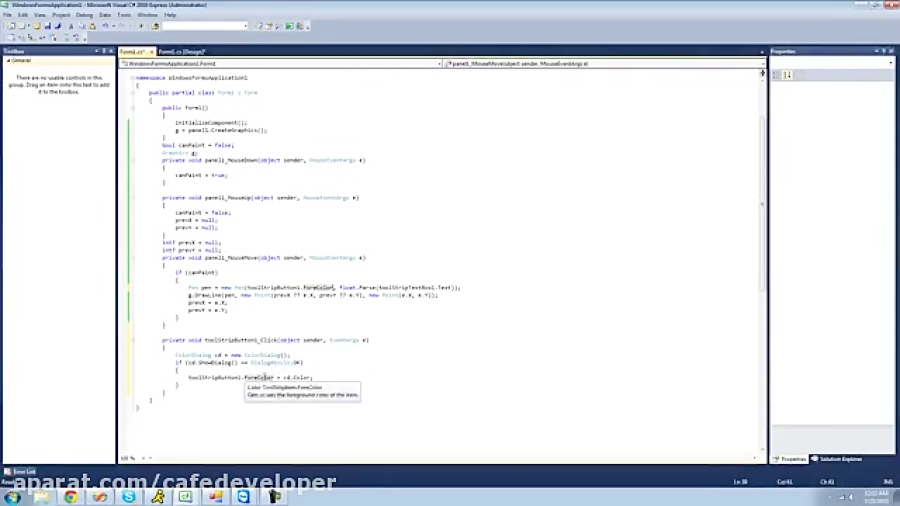Click the categorized view icon in Properties
Image resolution: width=900 pixels, height=506 pixels.
[776, 75]
